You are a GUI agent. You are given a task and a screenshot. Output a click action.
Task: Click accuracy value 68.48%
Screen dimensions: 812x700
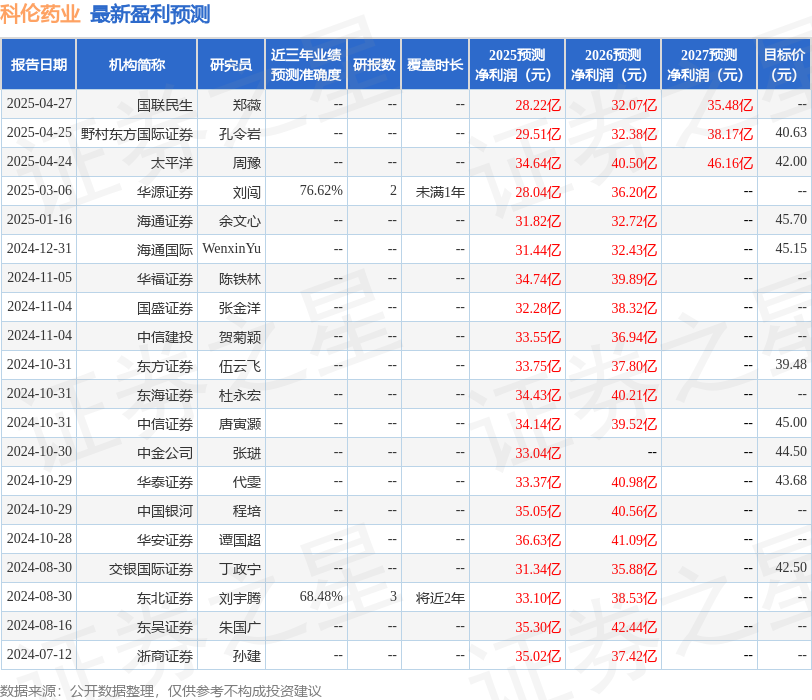(321, 596)
